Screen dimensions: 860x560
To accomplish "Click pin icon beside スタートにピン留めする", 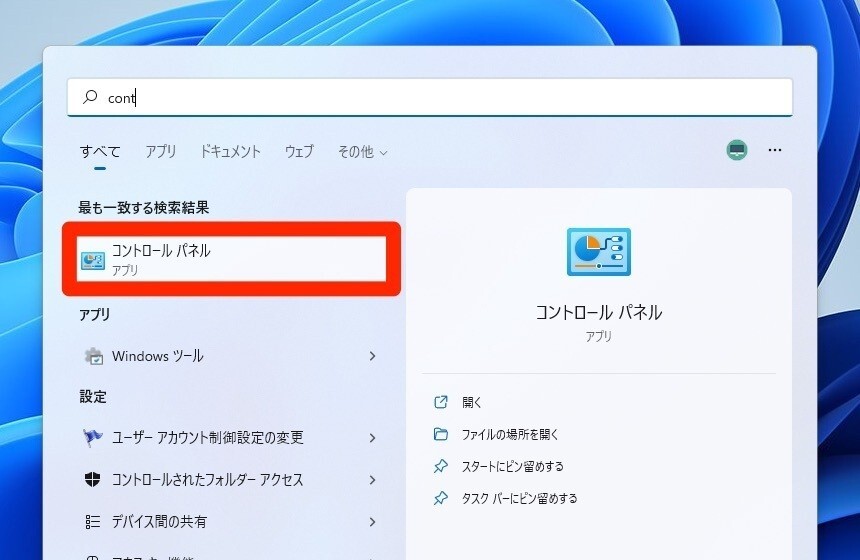I will coord(440,466).
